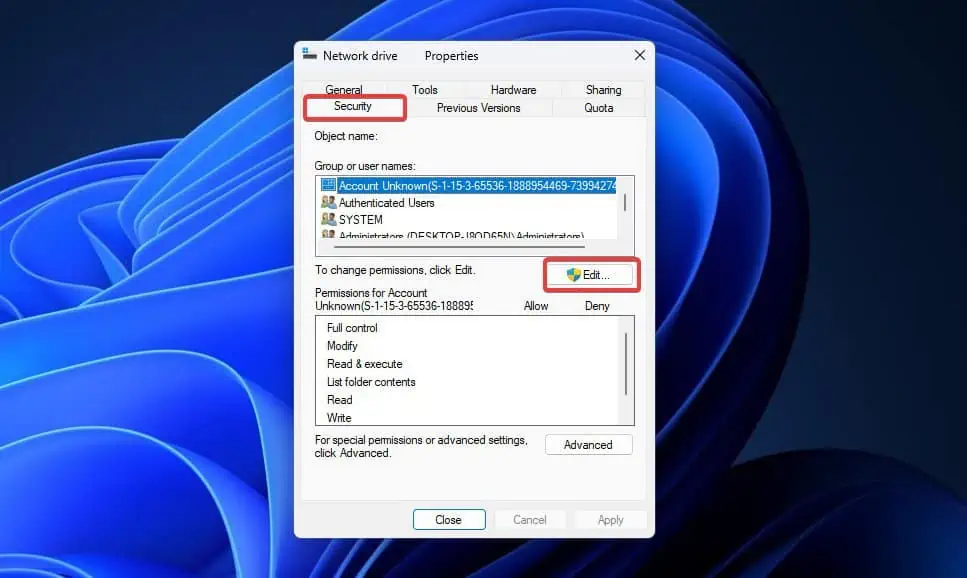
Task: Open Advanced security settings
Action: tap(588, 445)
